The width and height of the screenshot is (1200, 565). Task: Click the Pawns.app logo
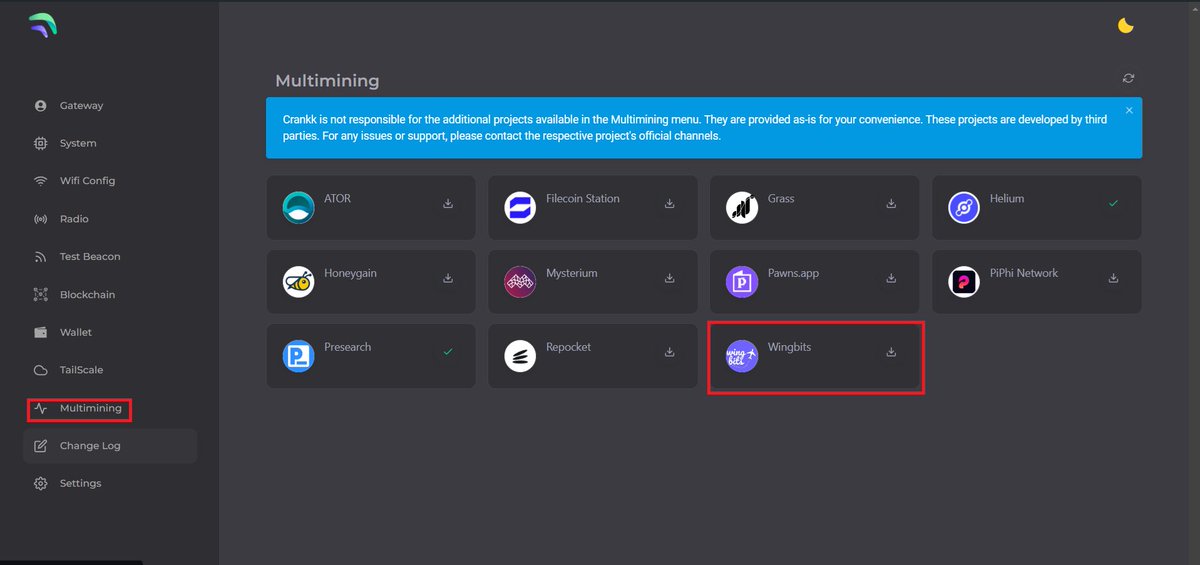pos(742,282)
